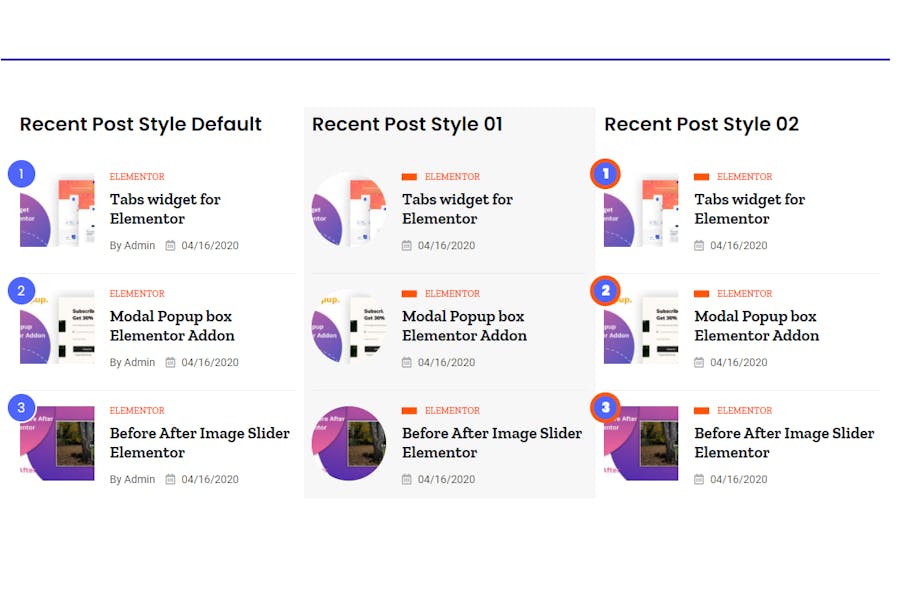
Task: Click orange-ringed number 2 badge in Style 02
Action: pyautogui.click(x=605, y=291)
